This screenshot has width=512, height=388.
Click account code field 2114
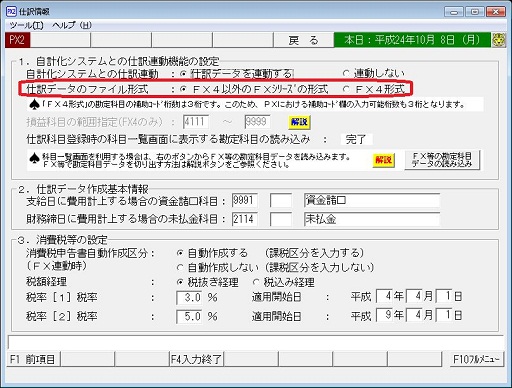tap(245, 219)
